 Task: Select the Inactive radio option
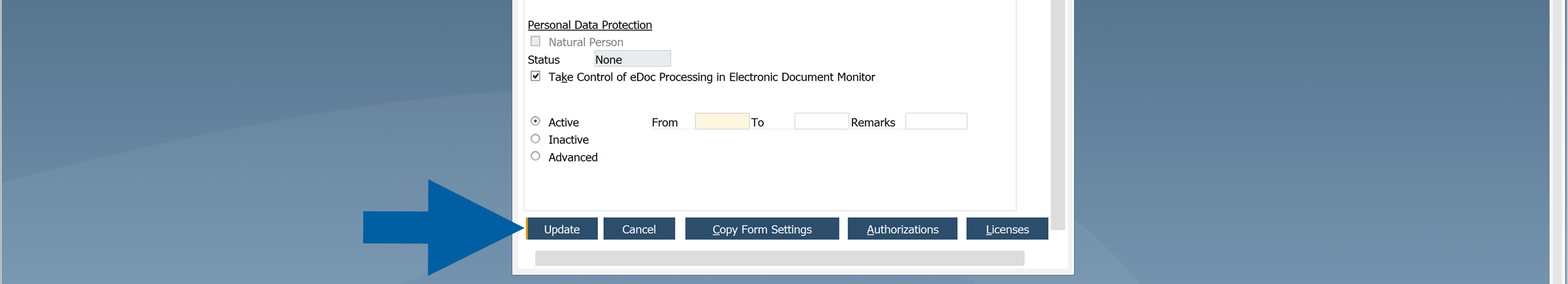click(535, 138)
